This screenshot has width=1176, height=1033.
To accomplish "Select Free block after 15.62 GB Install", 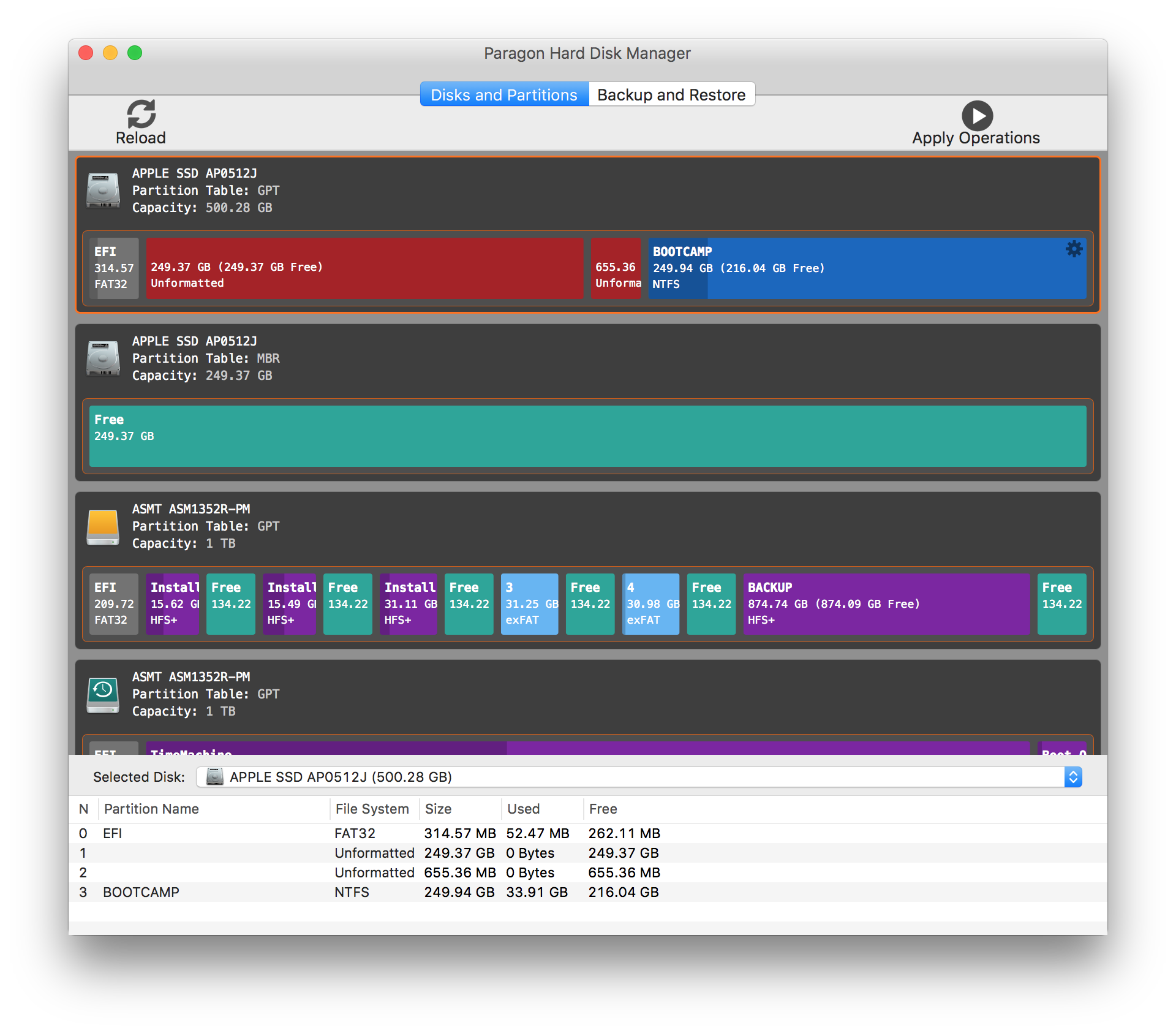I will [231, 604].
